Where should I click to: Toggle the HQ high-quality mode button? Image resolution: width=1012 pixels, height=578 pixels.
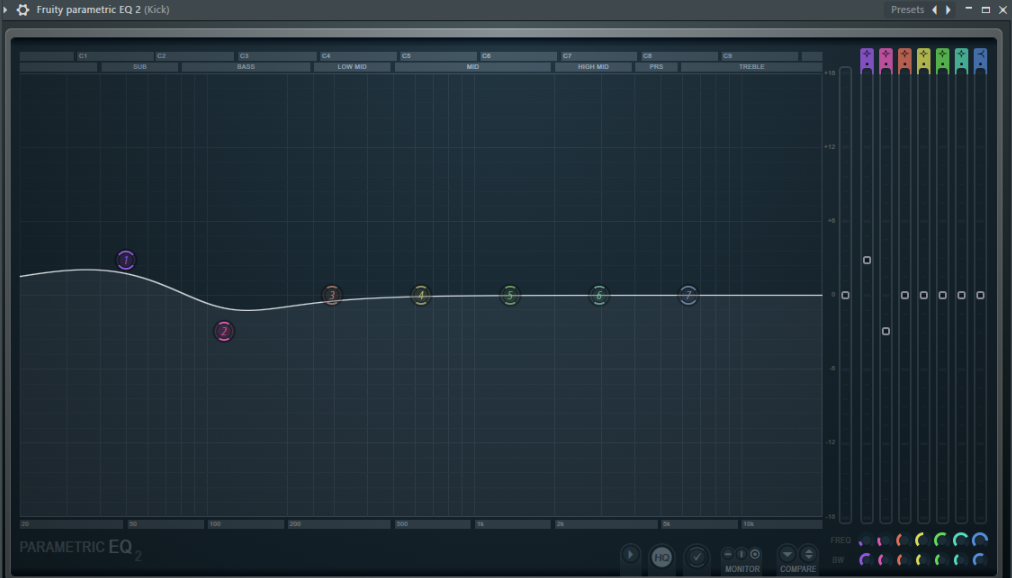[x=662, y=557]
